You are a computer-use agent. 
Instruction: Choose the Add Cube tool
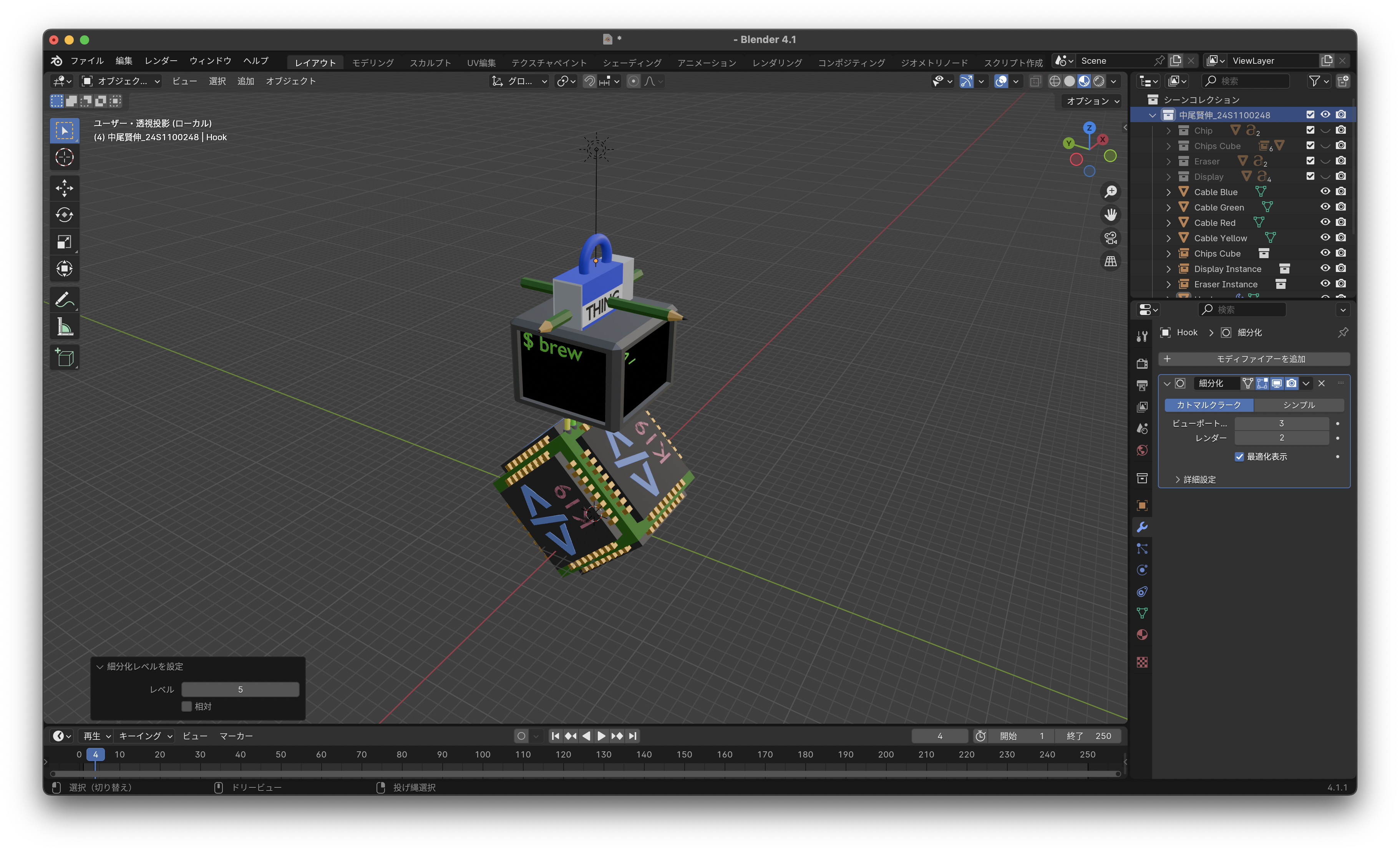tap(64, 358)
